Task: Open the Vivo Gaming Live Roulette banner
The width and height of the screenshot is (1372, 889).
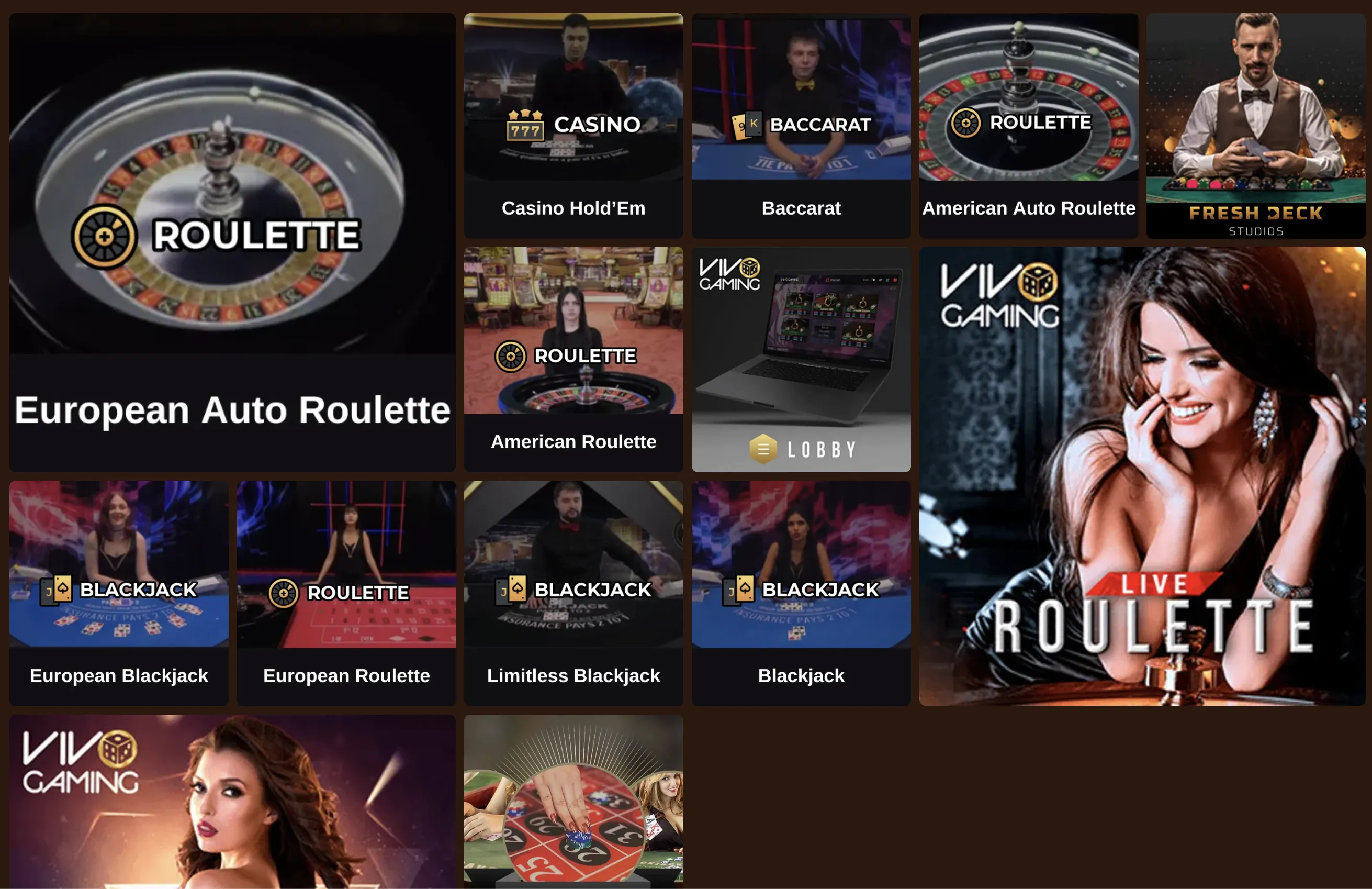Action: click(1142, 476)
